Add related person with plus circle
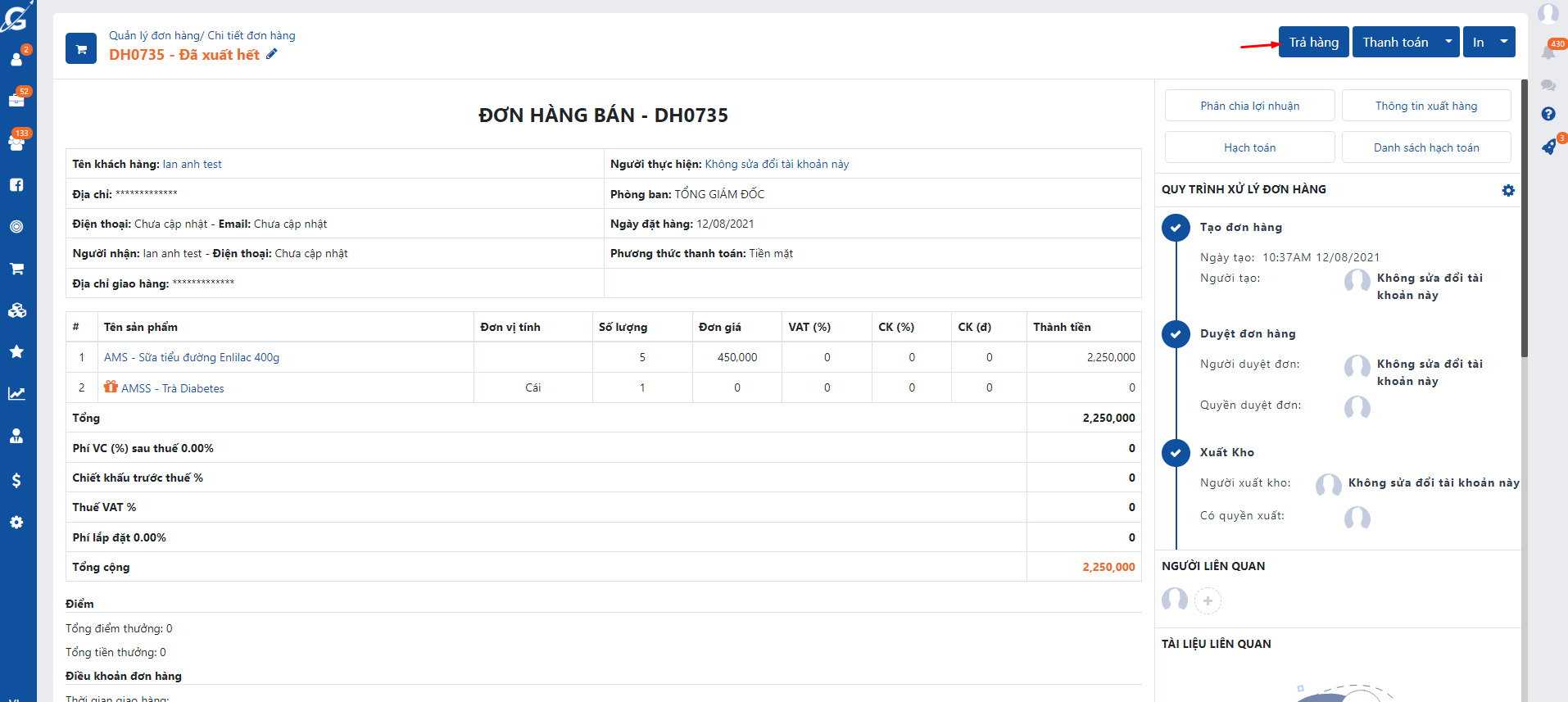The width and height of the screenshot is (1568, 702). [1208, 600]
